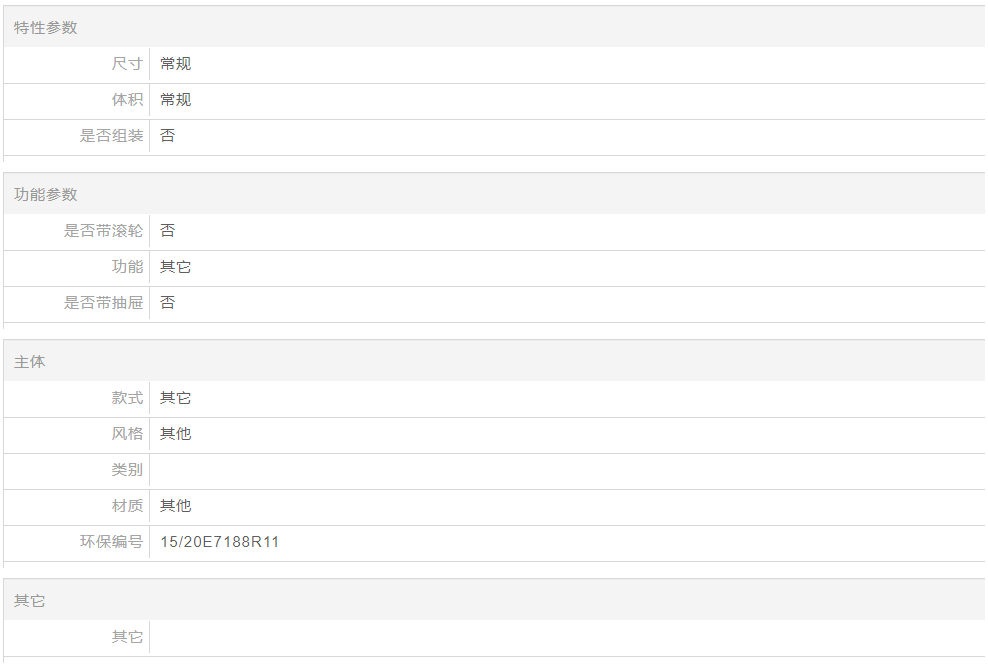988x667 pixels.
Task: Click the 特性参数 section header
Action: click(45, 28)
